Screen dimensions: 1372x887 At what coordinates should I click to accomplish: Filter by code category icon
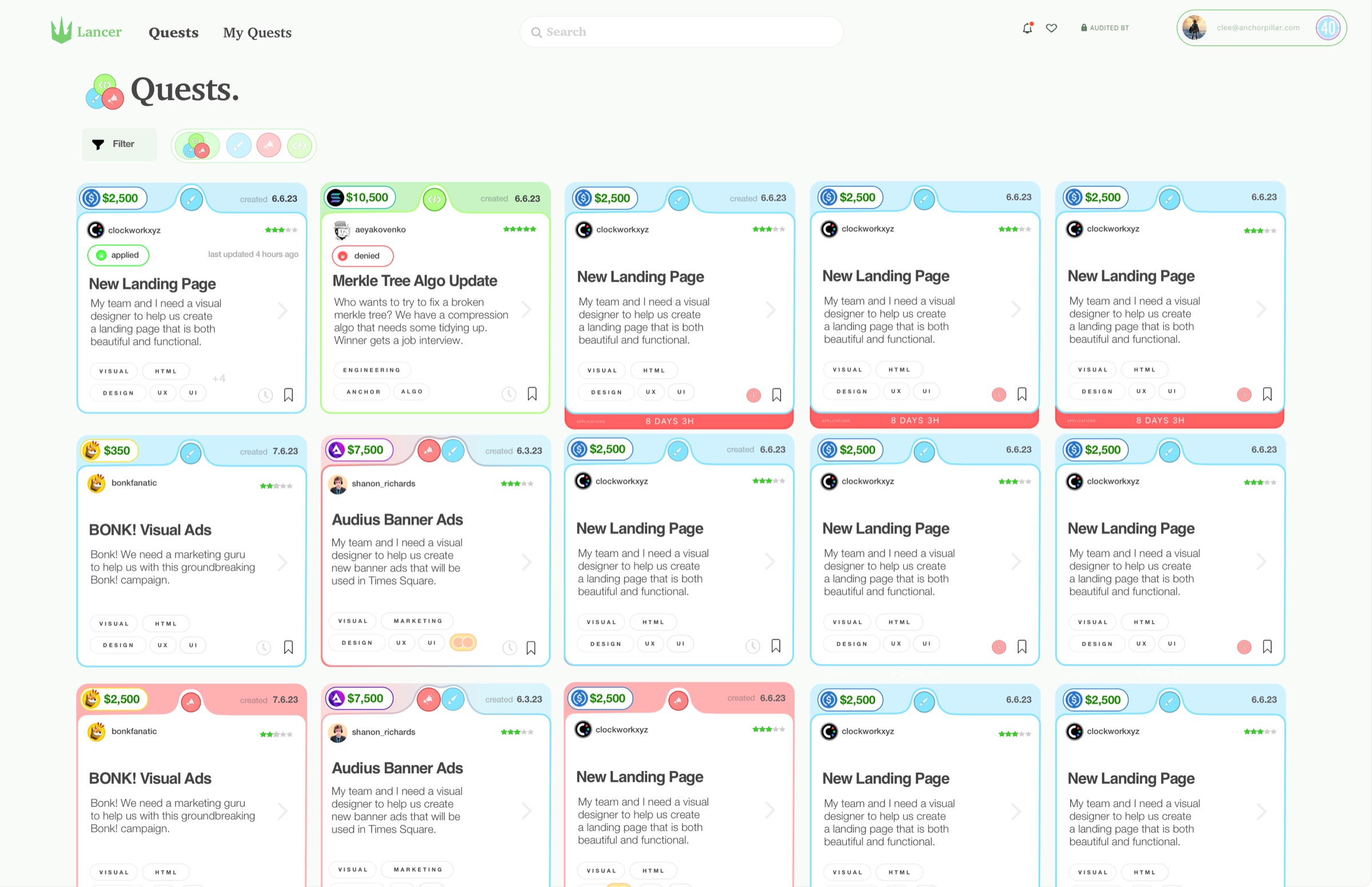click(300, 146)
